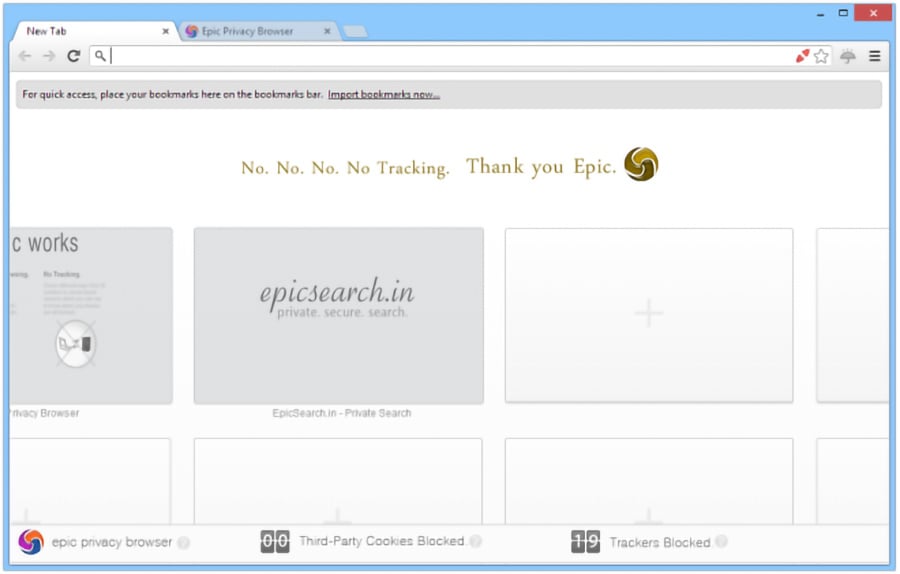Open a new tab with the tab button

click(355, 32)
